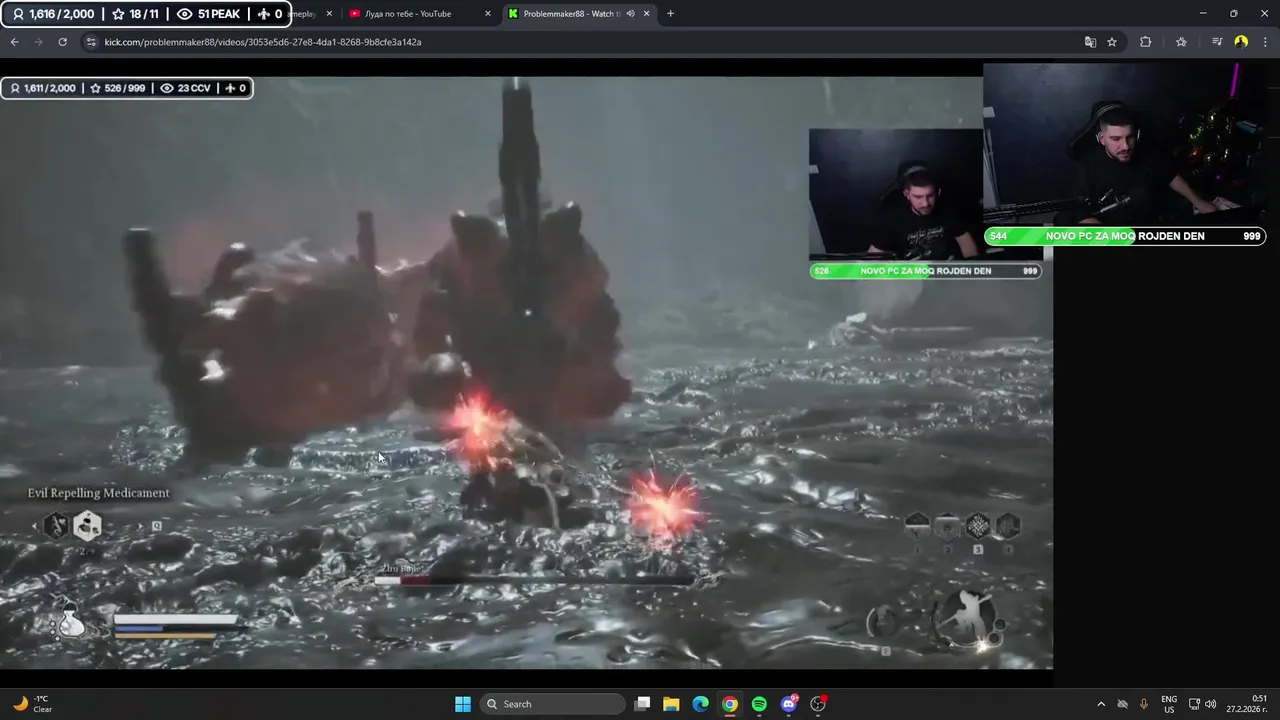Open the Windows Start menu
Screen dimensions: 1280x720
click(463, 704)
